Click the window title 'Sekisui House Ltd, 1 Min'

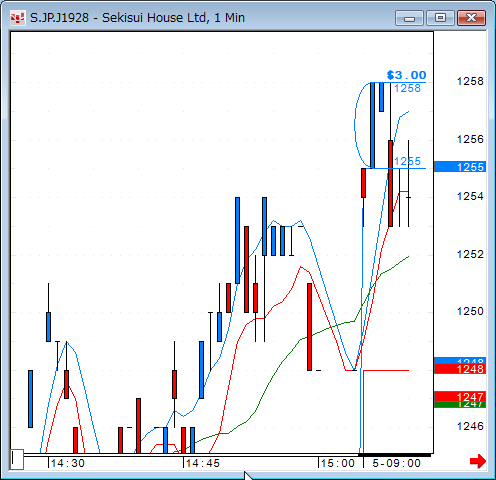(173, 18)
